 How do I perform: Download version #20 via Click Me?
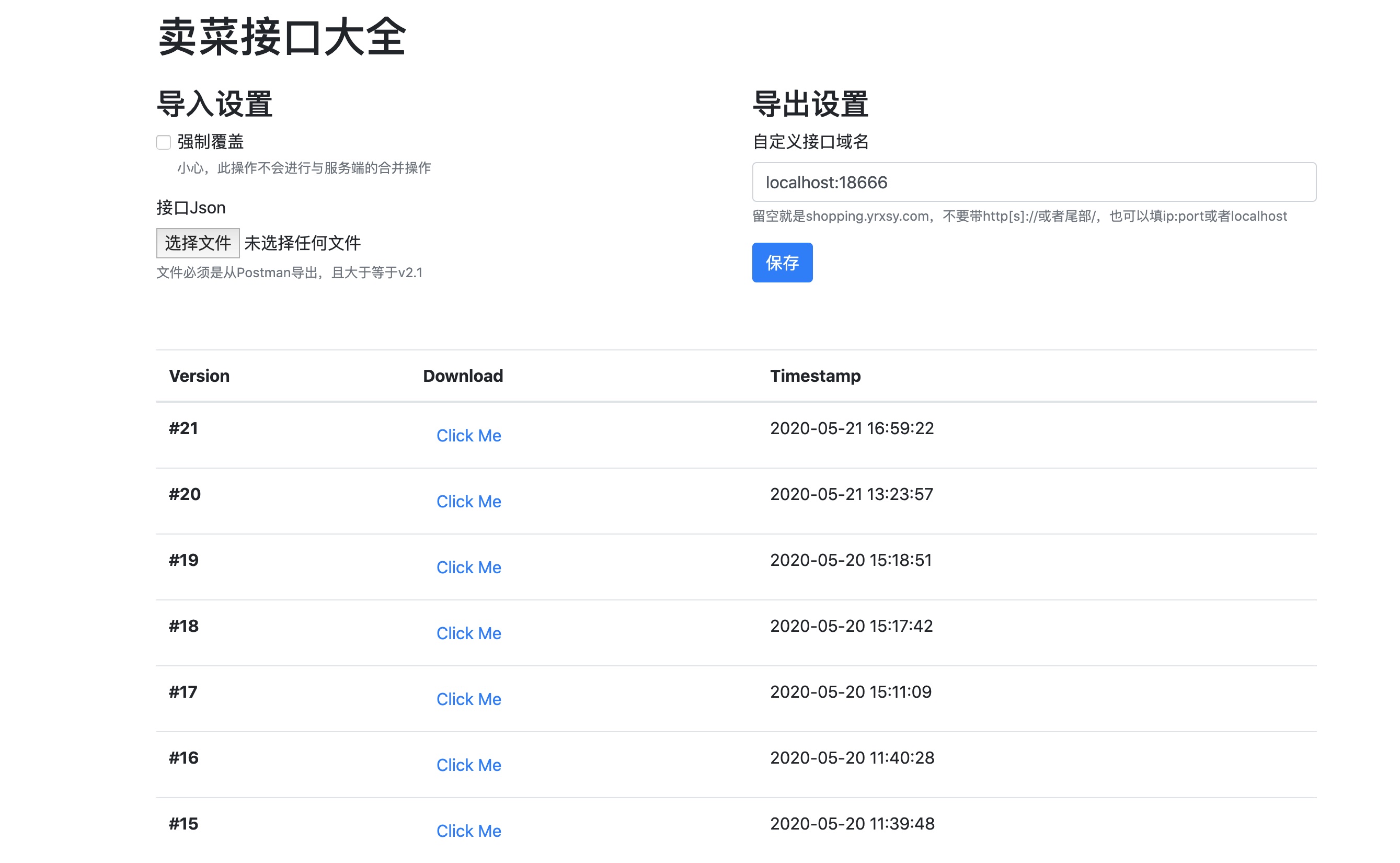coord(468,501)
